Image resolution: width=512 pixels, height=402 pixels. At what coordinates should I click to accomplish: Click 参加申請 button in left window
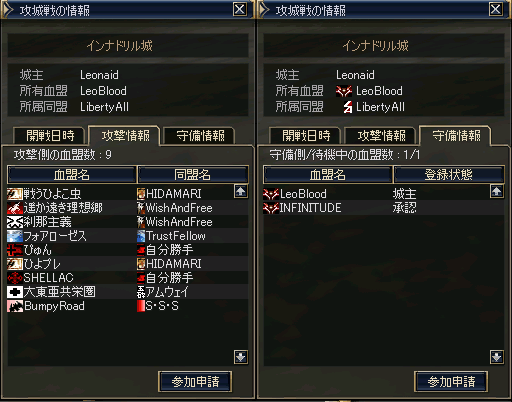(x=195, y=381)
